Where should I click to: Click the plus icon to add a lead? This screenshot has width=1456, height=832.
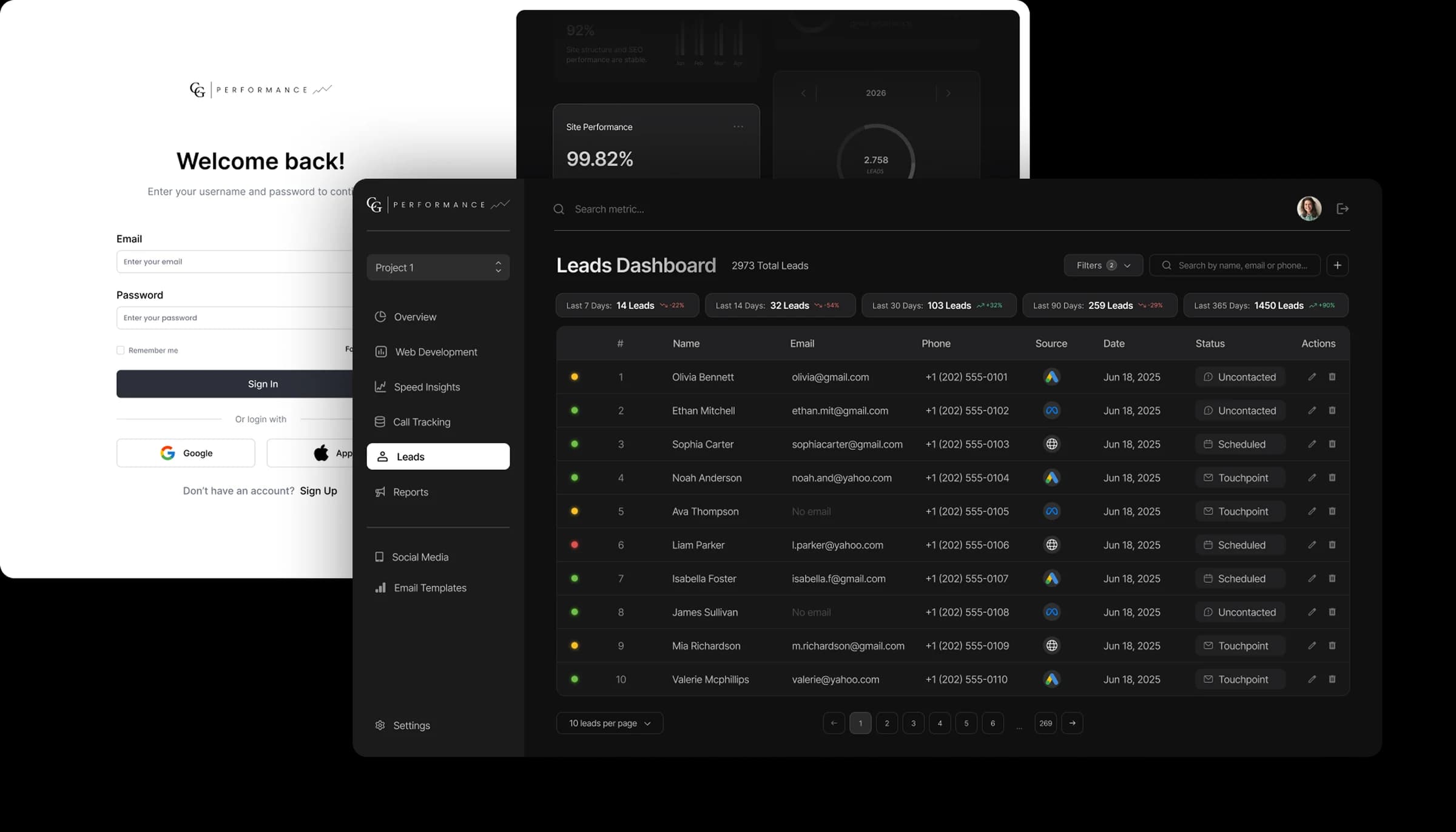click(x=1337, y=265)
